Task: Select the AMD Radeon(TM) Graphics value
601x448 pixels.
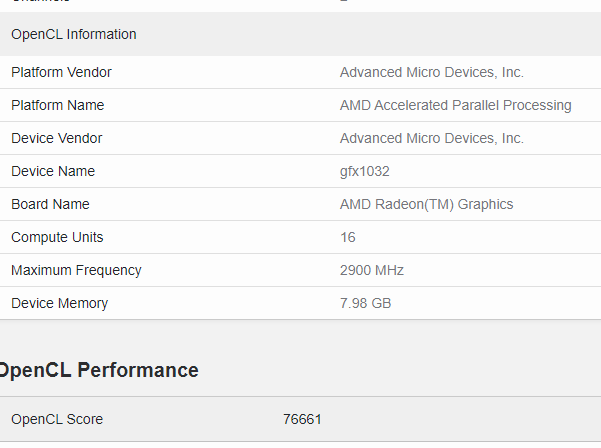Action: [426, 204]
